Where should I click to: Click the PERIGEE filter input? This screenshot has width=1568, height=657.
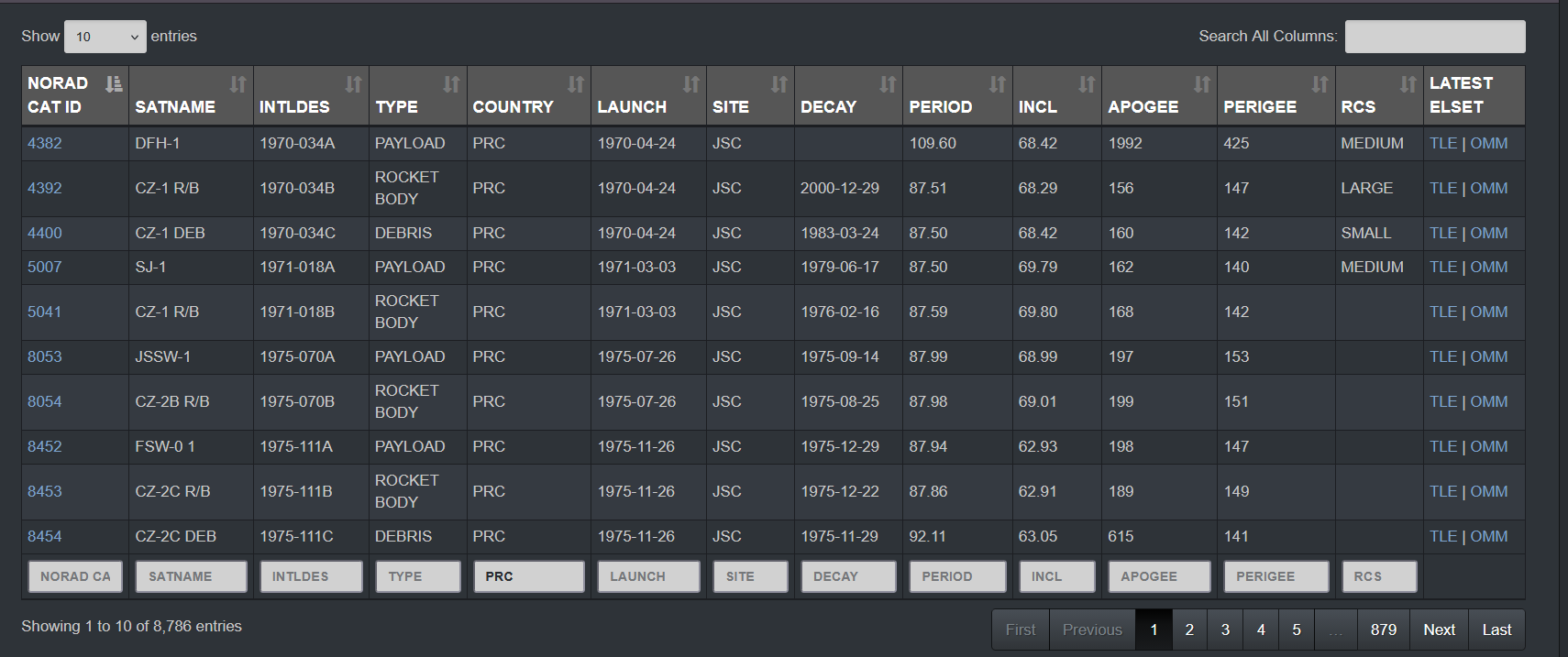tap(1276, 576)
